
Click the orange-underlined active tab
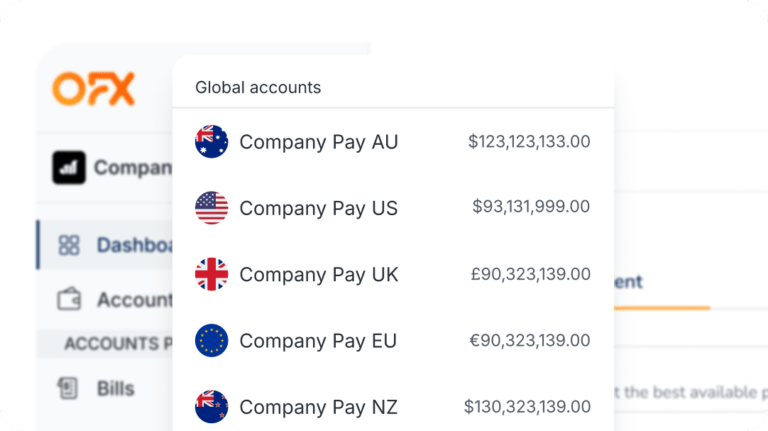coord(628,283)
